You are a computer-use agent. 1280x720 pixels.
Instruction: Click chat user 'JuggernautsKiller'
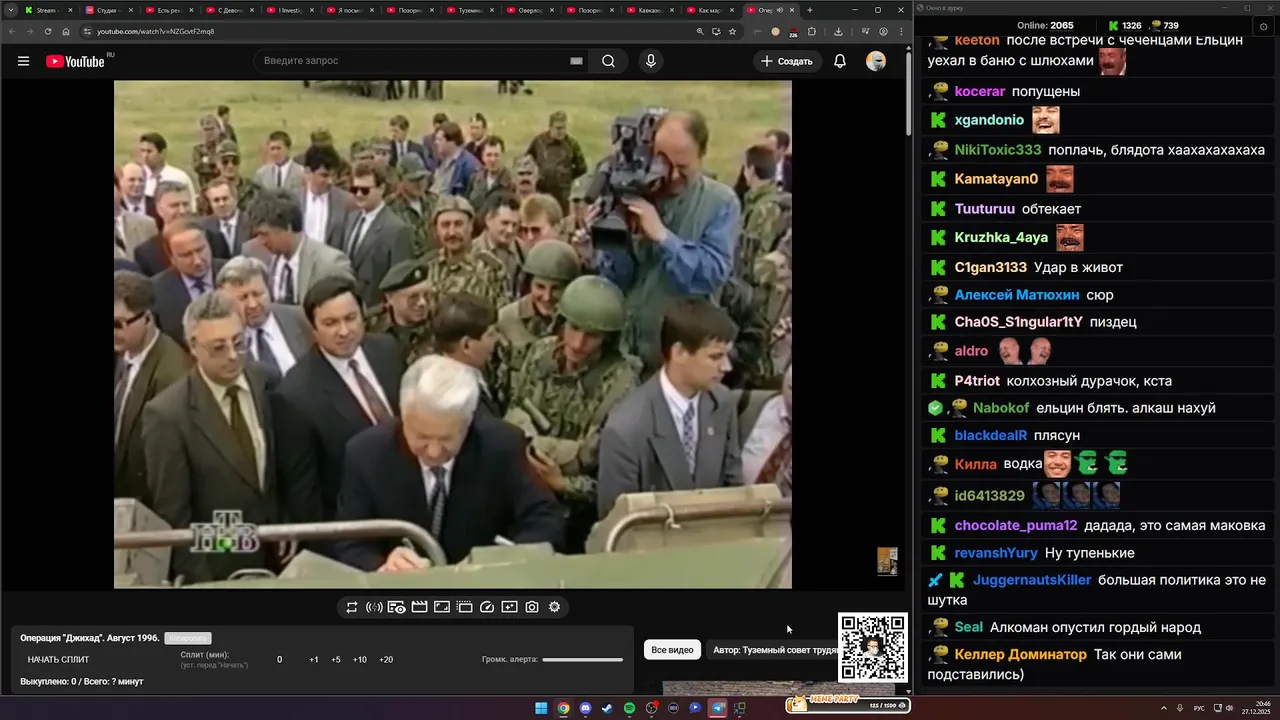pos(1032,580)
